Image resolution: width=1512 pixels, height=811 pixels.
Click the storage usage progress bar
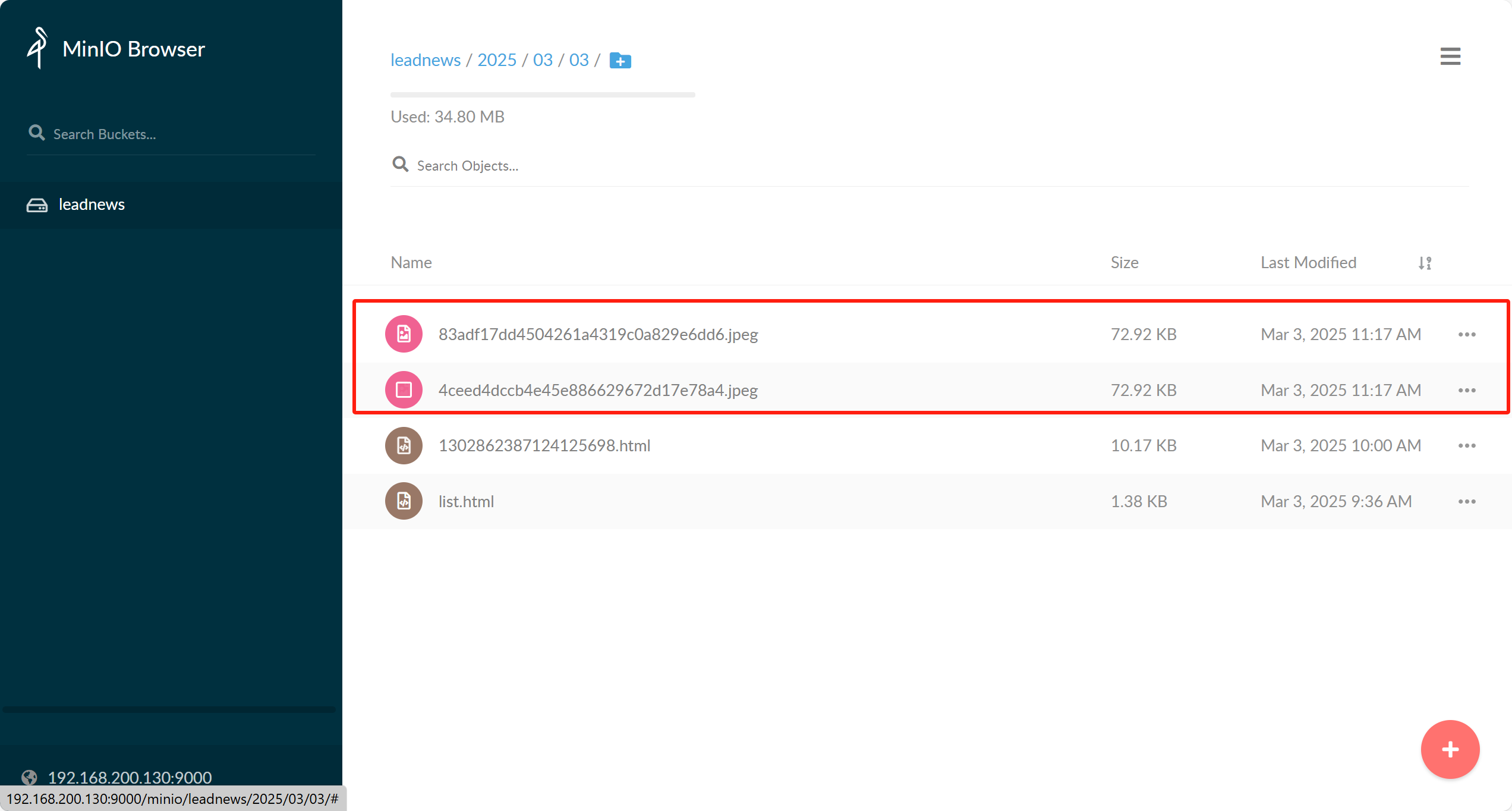(542, 95)
